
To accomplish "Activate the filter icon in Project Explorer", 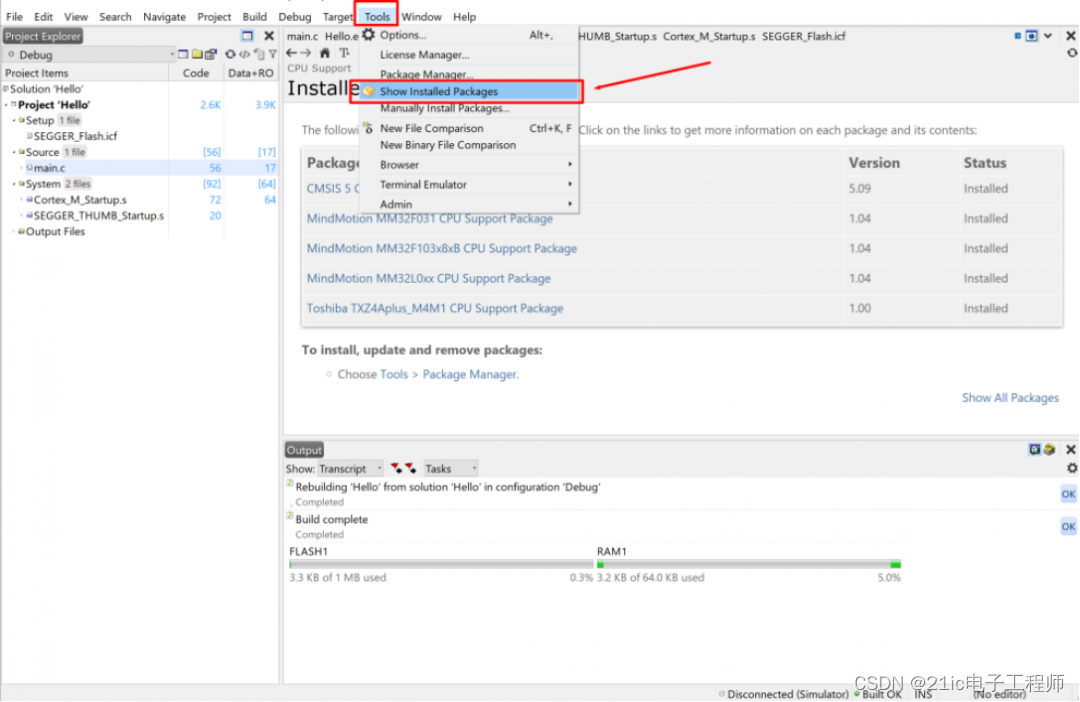I will 272,54.
